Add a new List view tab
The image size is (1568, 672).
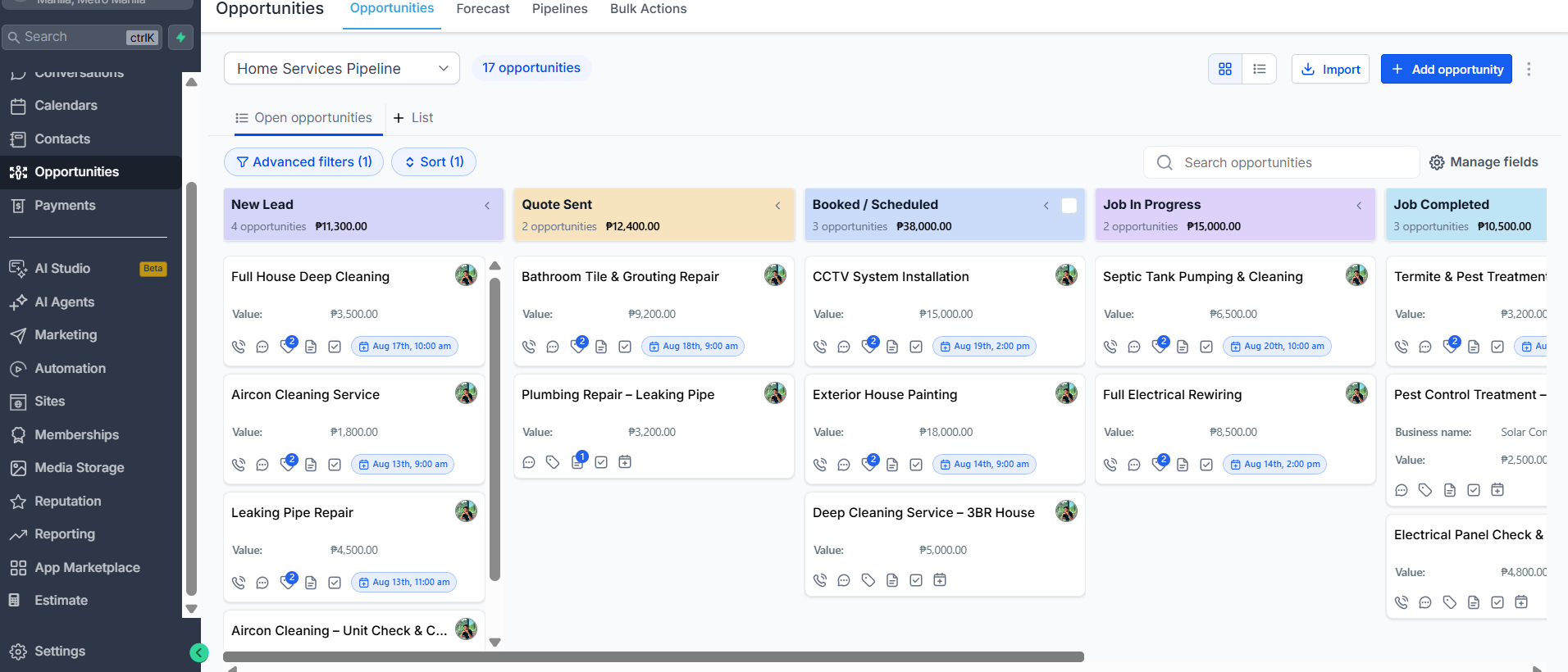click(x=413, y=118)
